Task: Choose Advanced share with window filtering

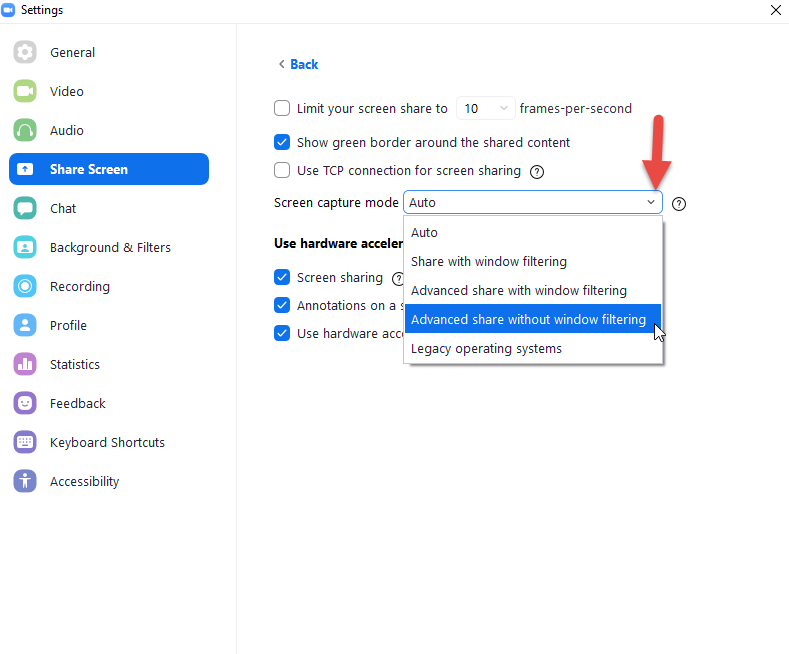Action: (x=532, y=290)
